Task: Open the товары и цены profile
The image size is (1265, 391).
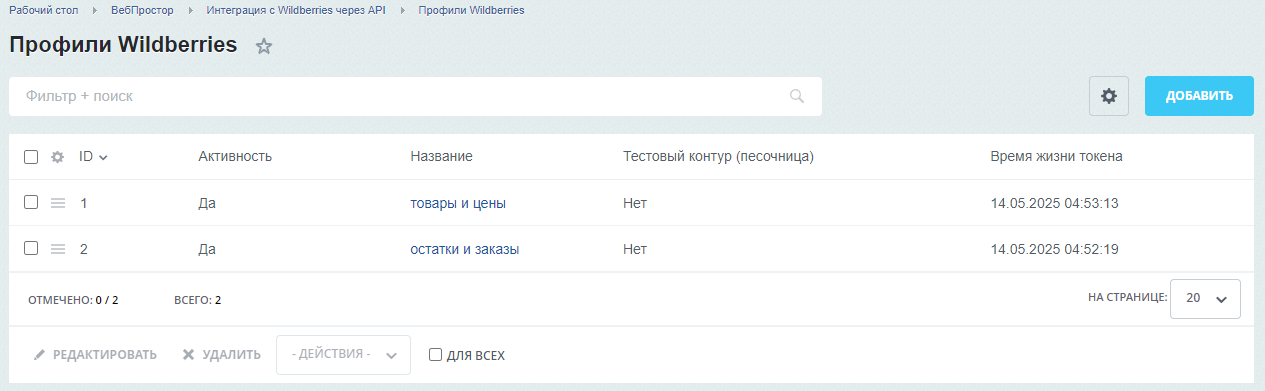Action: coord(458,203)
